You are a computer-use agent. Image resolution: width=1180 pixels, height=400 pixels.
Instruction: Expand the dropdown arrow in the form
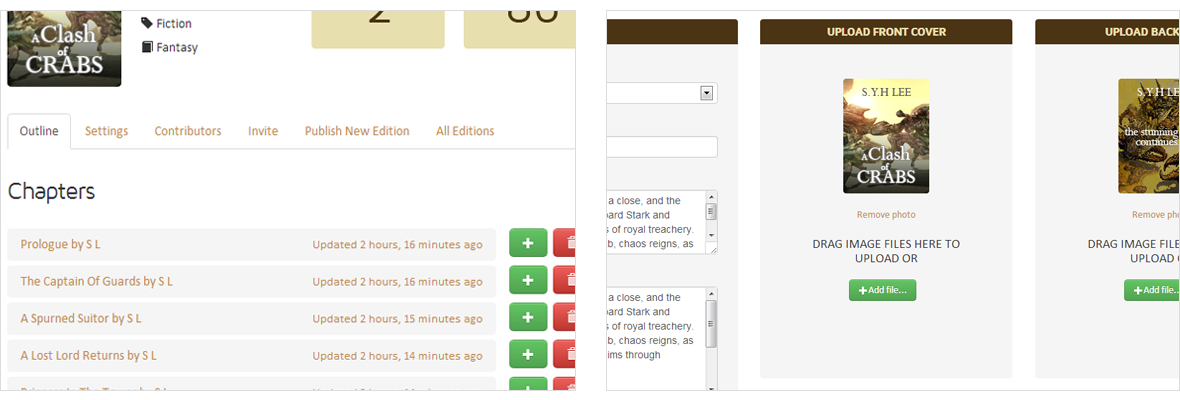coord(706,93)
